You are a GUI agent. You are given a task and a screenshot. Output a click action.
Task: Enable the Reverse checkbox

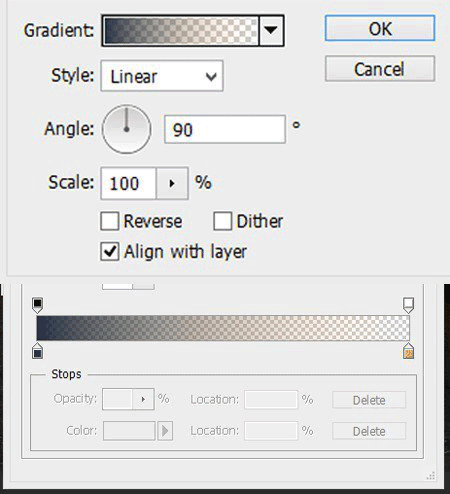click(110, 221)
